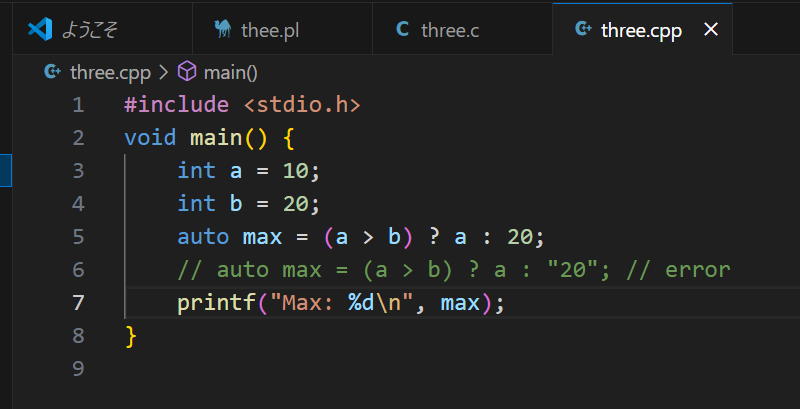Click the closing brace on line 8
Image resolution: width=800 pixels, height=409 pixels.
(x=130, y=336)
